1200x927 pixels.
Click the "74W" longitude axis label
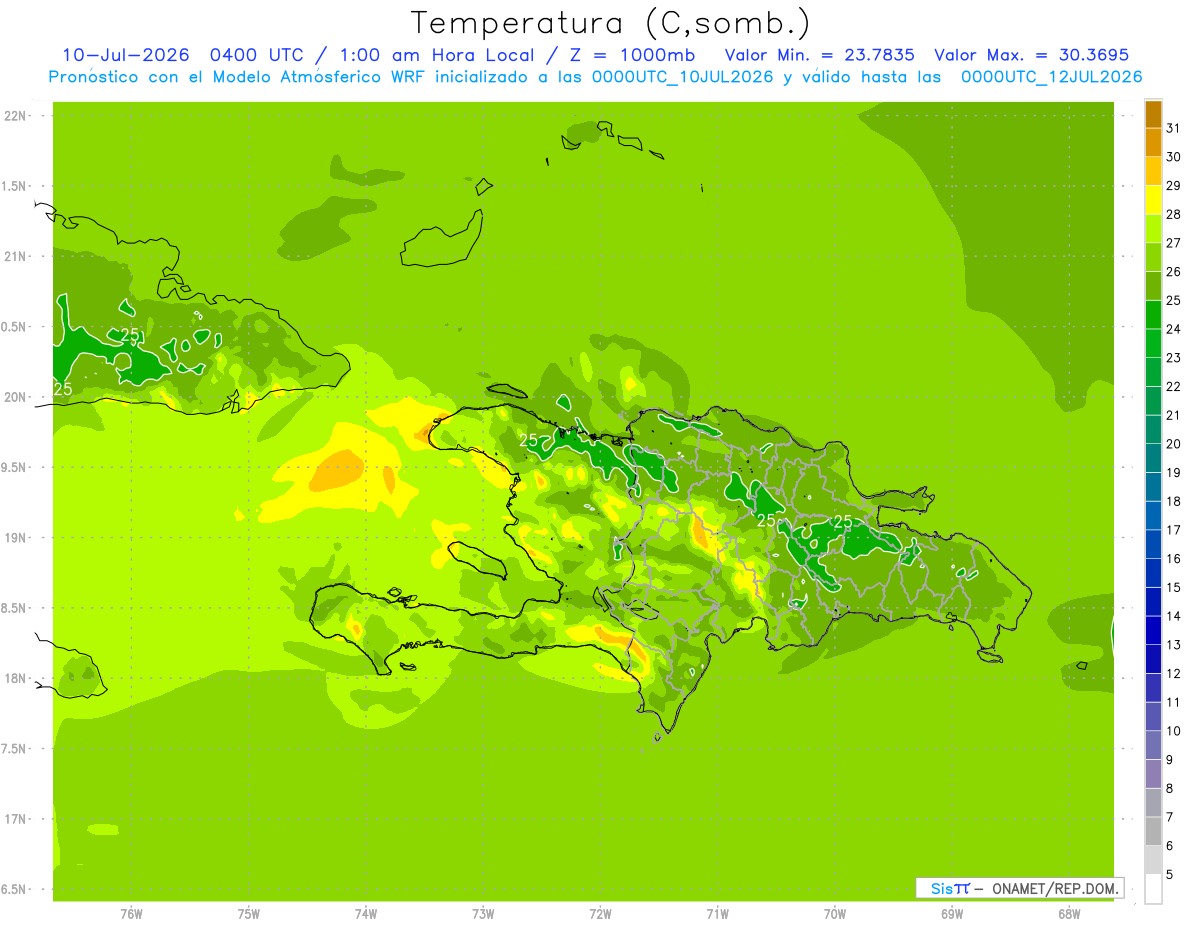click(366, 914)
